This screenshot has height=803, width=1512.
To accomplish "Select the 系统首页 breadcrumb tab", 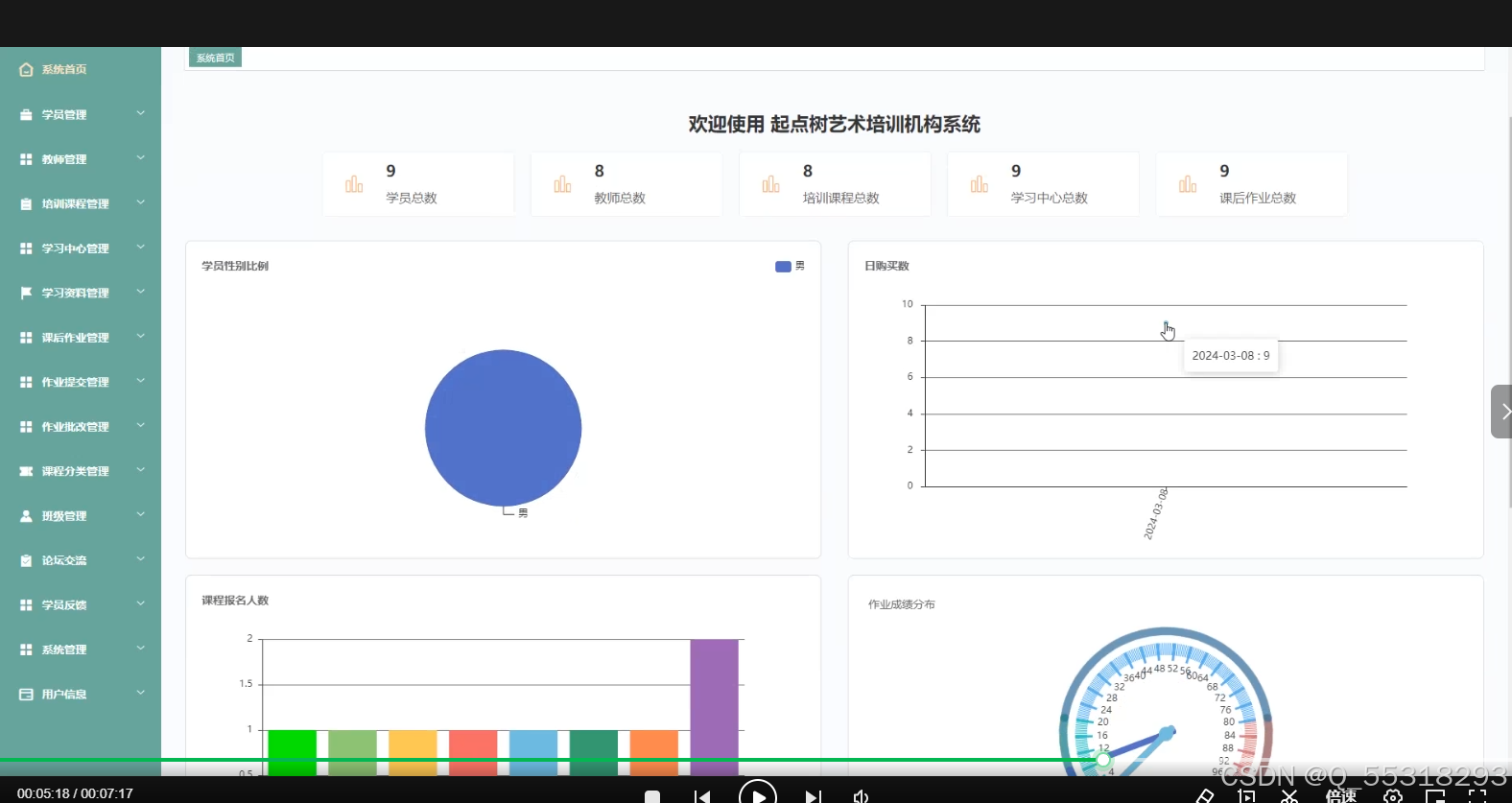I will point(215,59).
